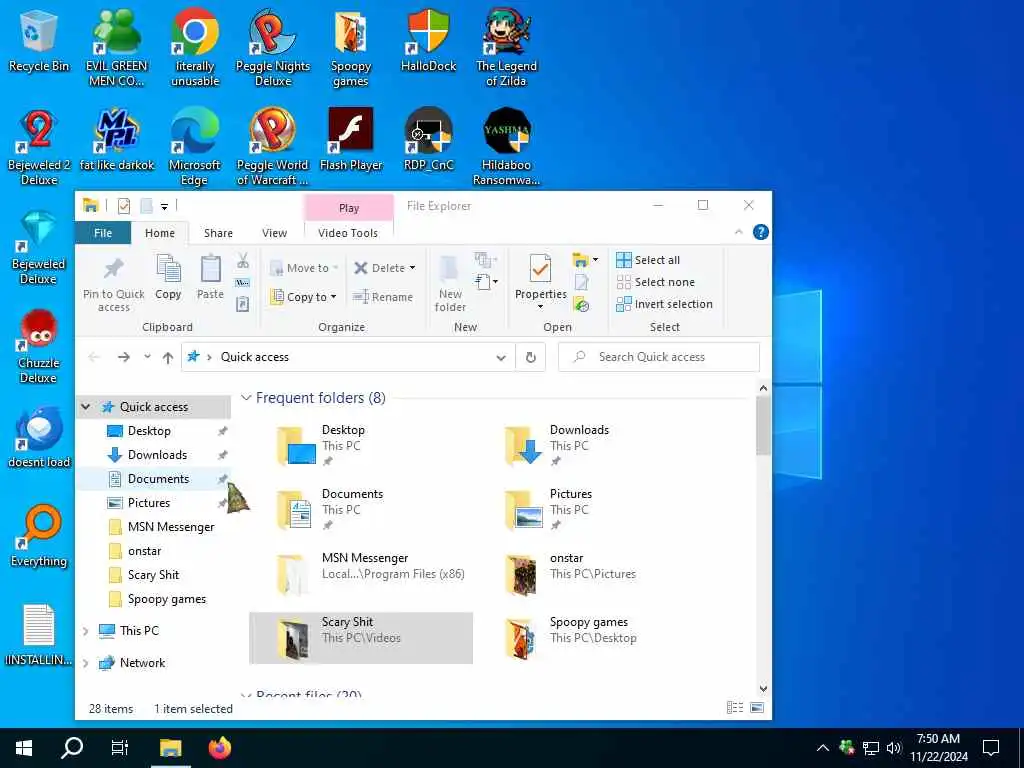Click the file list vertical scrollbar thumb
This screenshot has width=1024, height=768.
pyautogui.click(x=763, y=426)
